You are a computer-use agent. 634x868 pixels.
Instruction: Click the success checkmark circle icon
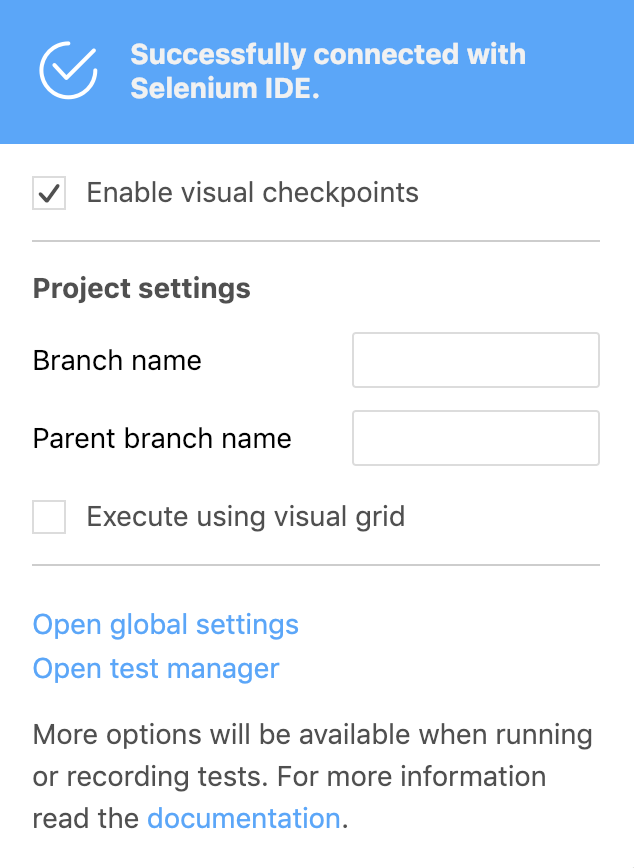pyautogui.click(x=68, y=70)
